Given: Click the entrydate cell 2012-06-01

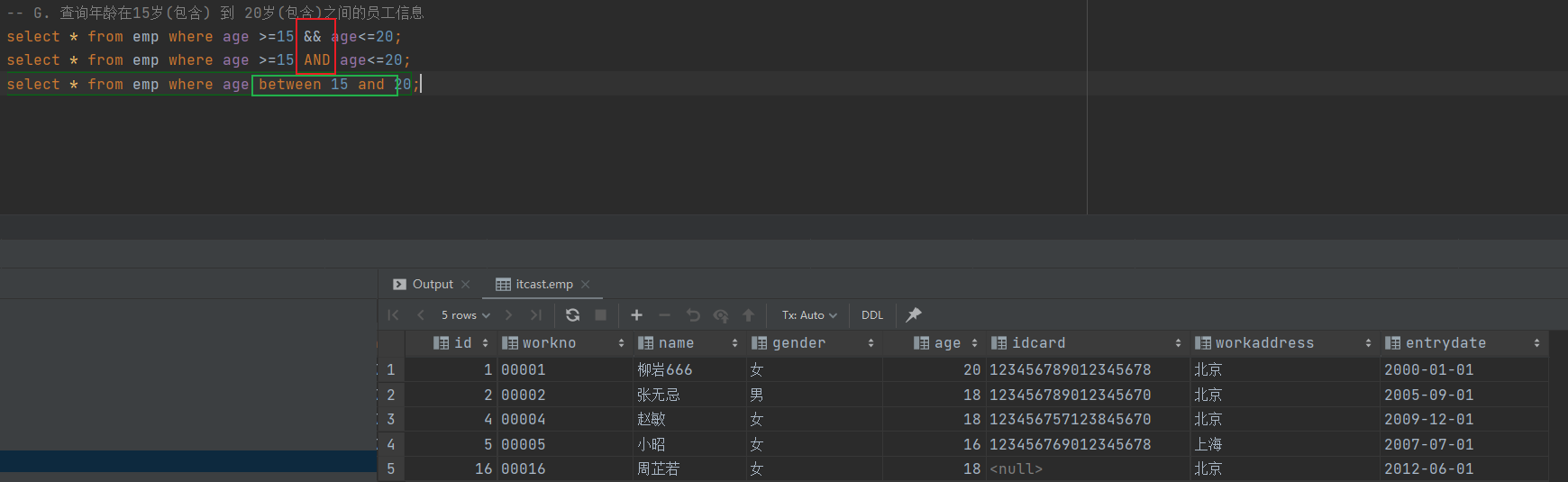Looking at the screenshot, I should coord(1463,469).
